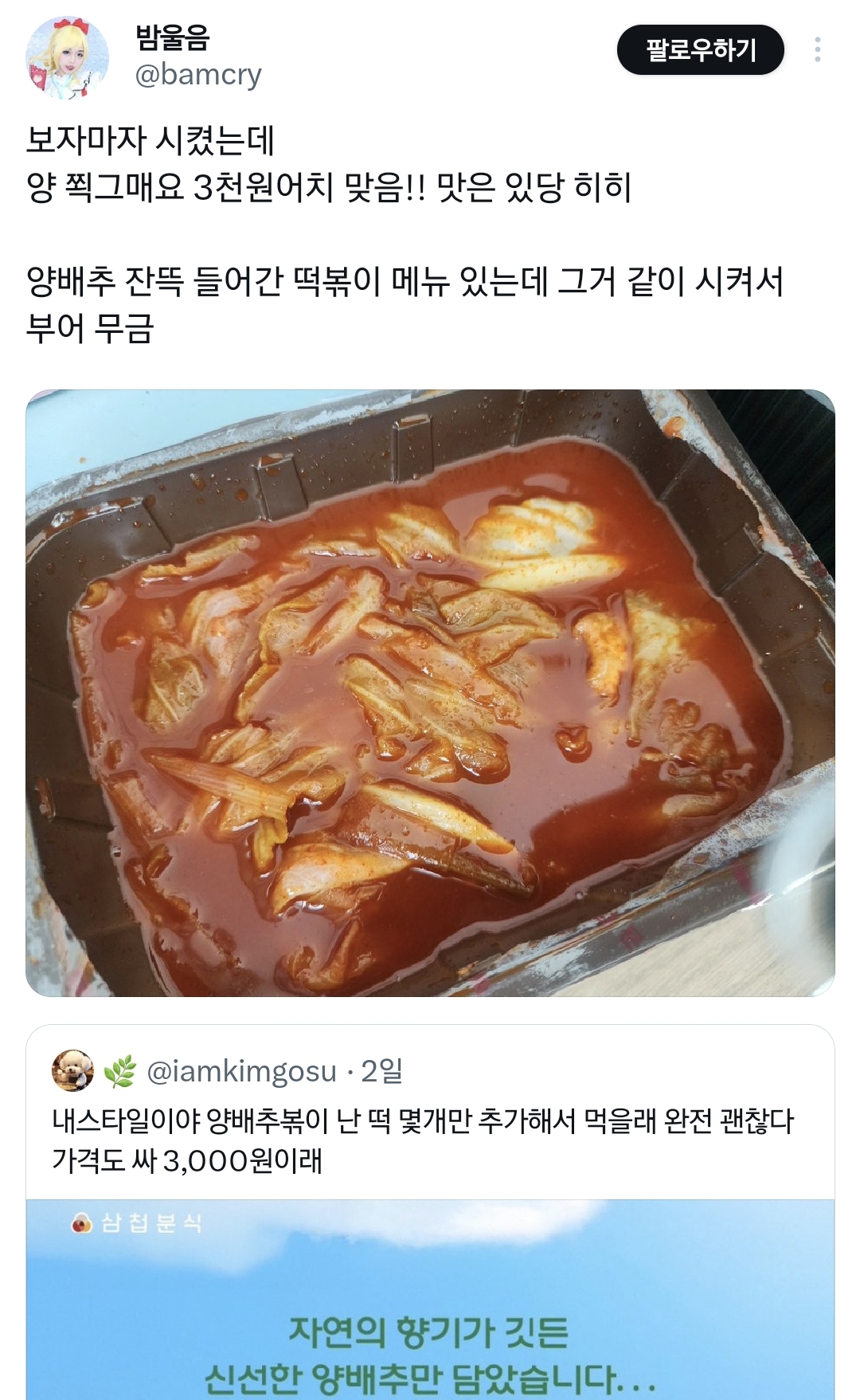860x1400 pixels.
Task: Click the second line about 3천원어치
Action: (329, 188)
